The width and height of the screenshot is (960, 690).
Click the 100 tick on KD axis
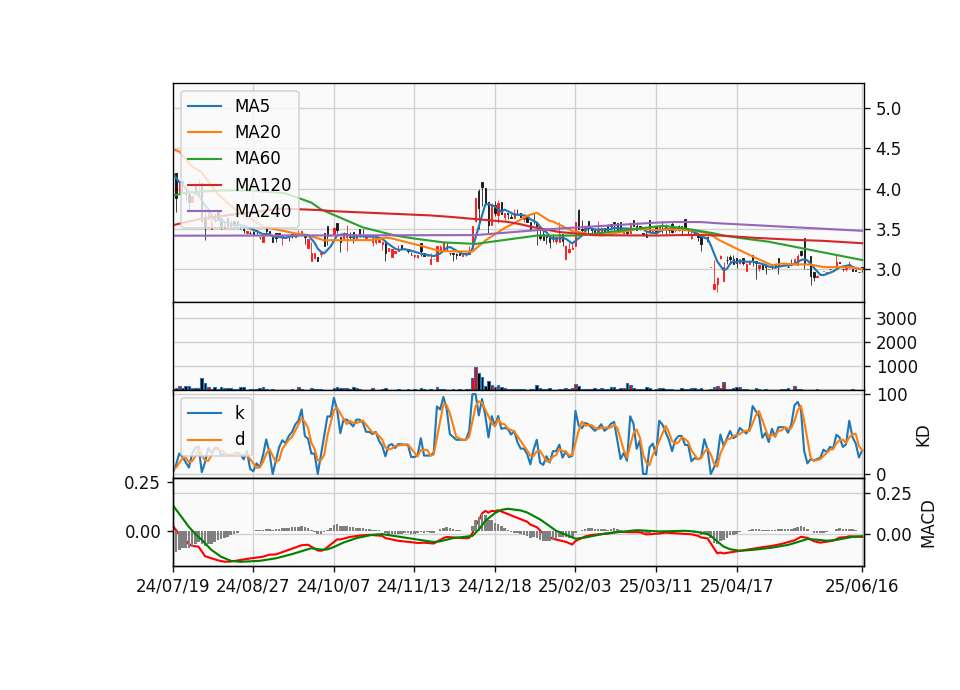click(x=892, y=396)
